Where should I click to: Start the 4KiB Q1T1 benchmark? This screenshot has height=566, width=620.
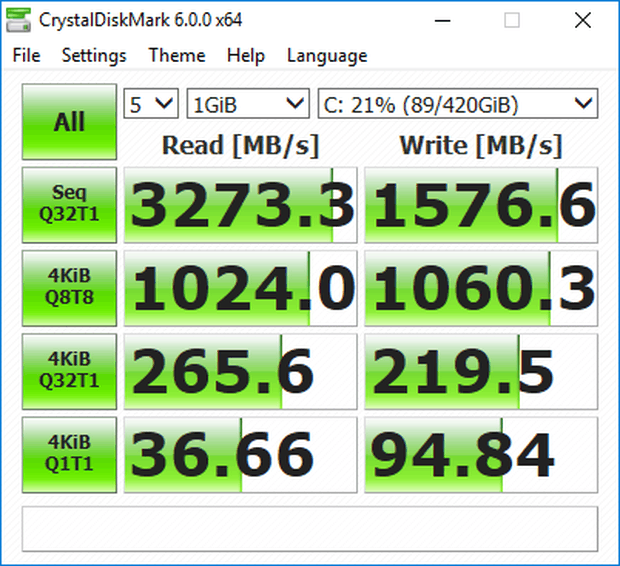click(x=69, y=455)
